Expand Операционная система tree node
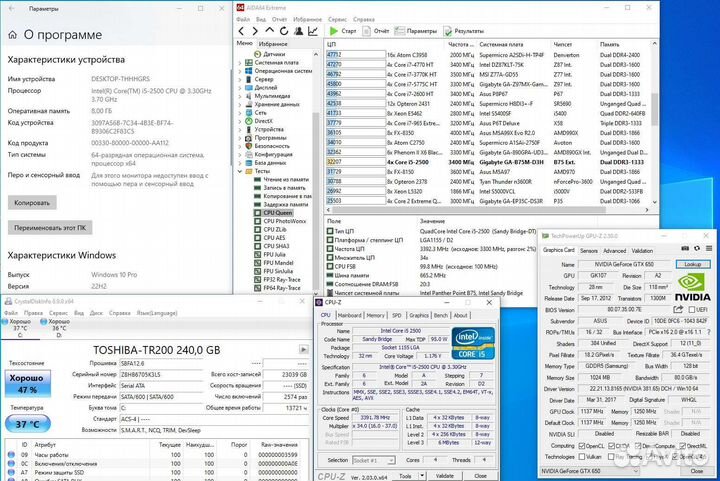This screenshot has width=720, height=481. click(x=240, y=71)
